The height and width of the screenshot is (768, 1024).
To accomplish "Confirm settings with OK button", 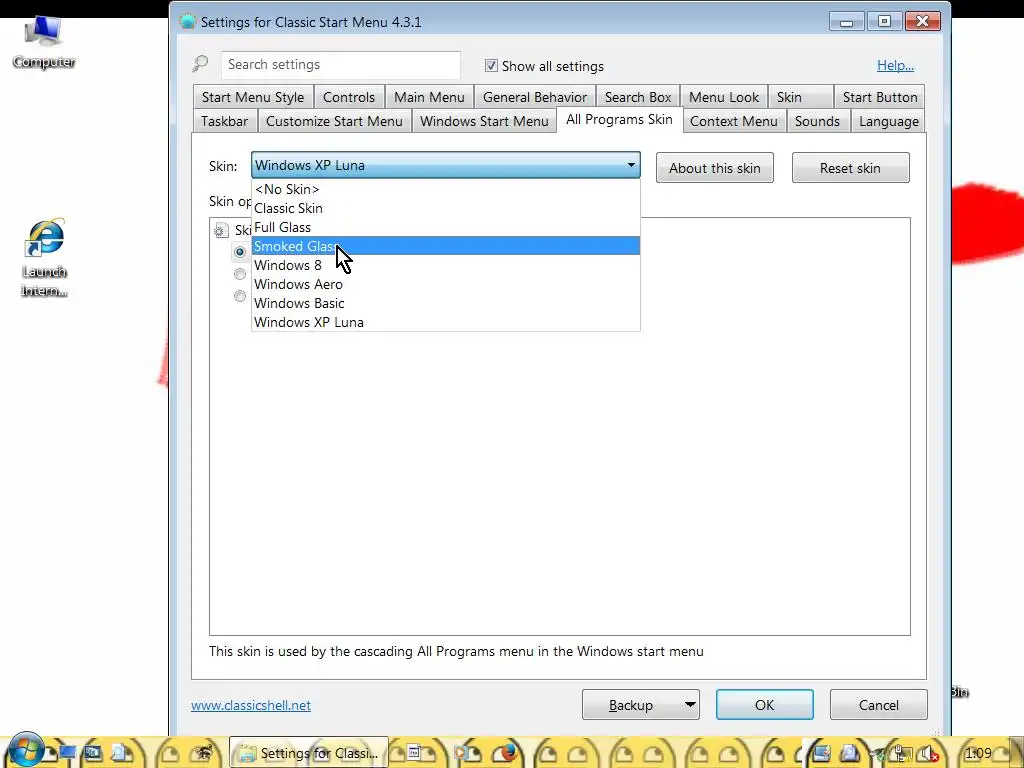I will 764,705.
